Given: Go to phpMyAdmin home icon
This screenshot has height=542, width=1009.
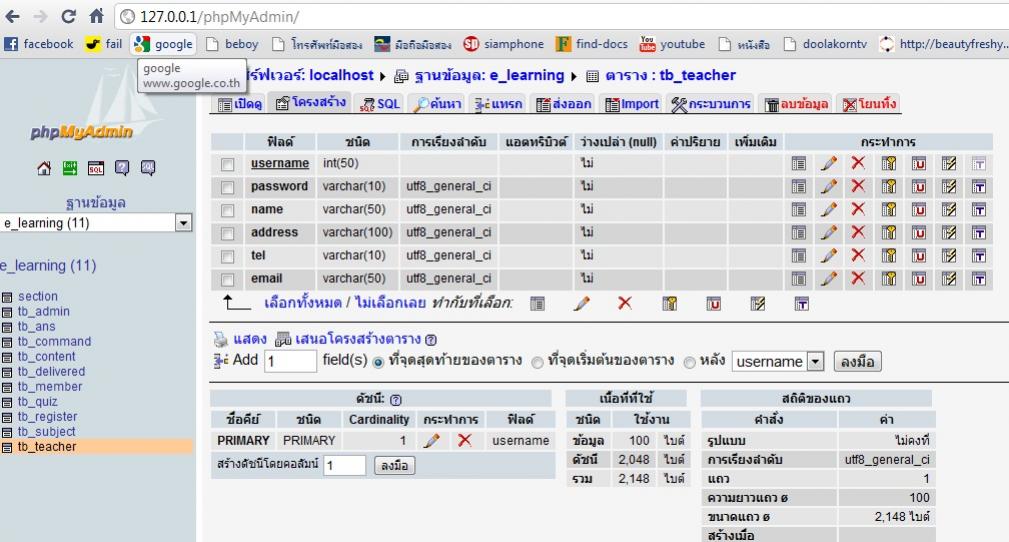Looking at the screenshot, I should (x=44, y=169).
